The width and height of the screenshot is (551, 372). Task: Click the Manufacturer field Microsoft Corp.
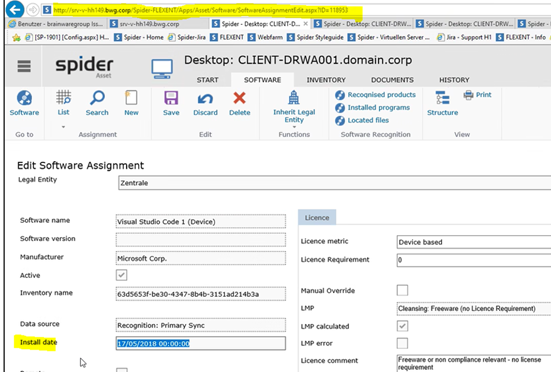point(201,258)
